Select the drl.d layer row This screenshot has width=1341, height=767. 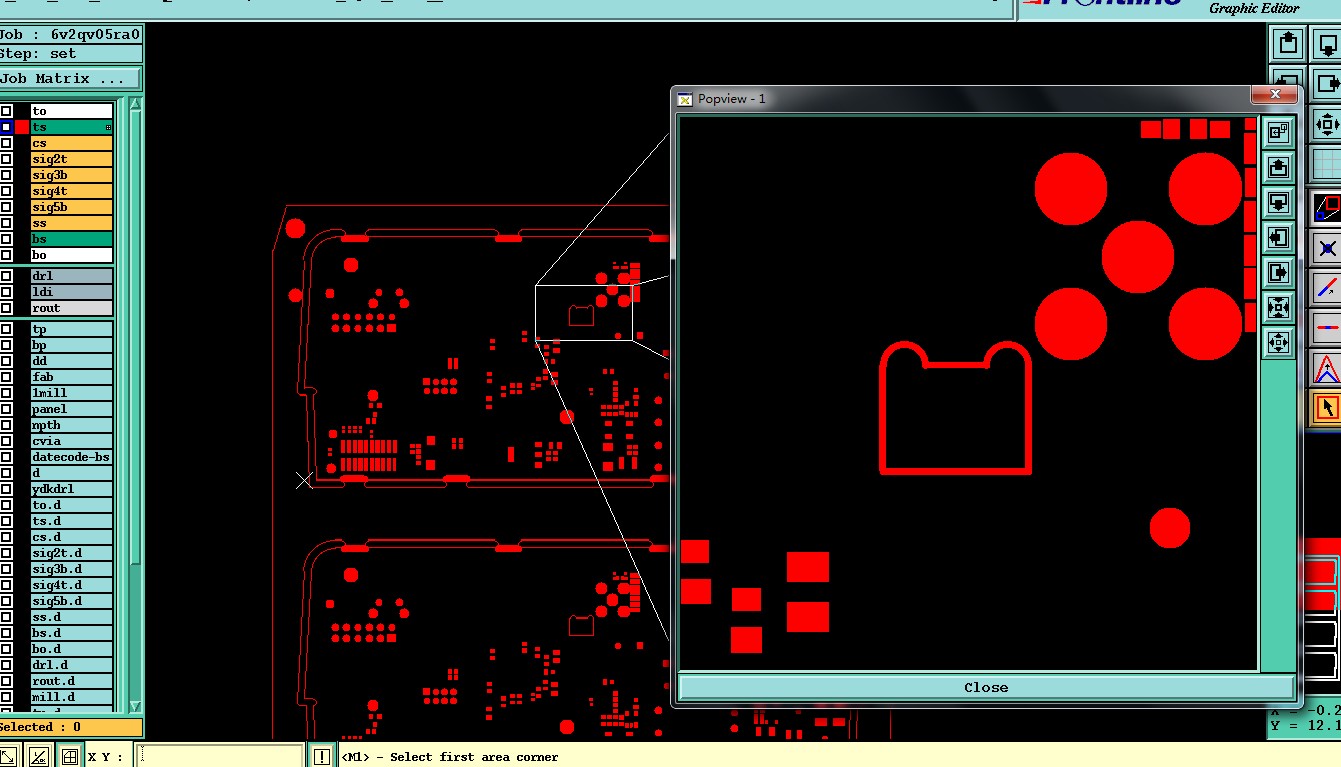pyautogui.click(x=71, y=665)
